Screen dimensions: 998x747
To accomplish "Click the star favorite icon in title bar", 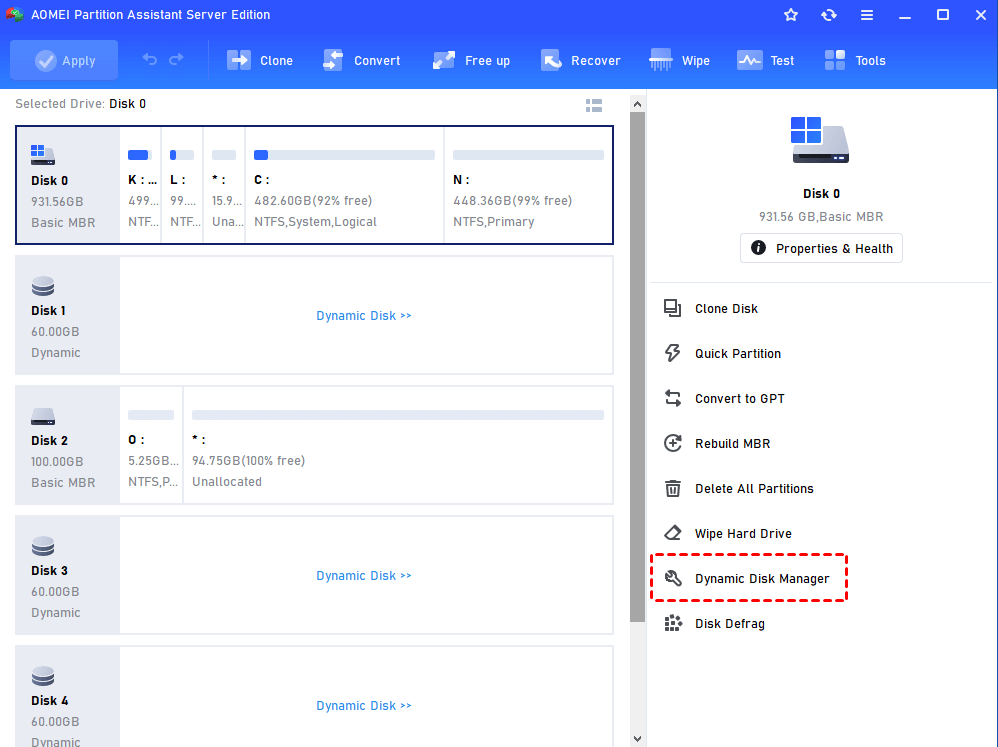I will pyautogui.click(x=791, y=15).
